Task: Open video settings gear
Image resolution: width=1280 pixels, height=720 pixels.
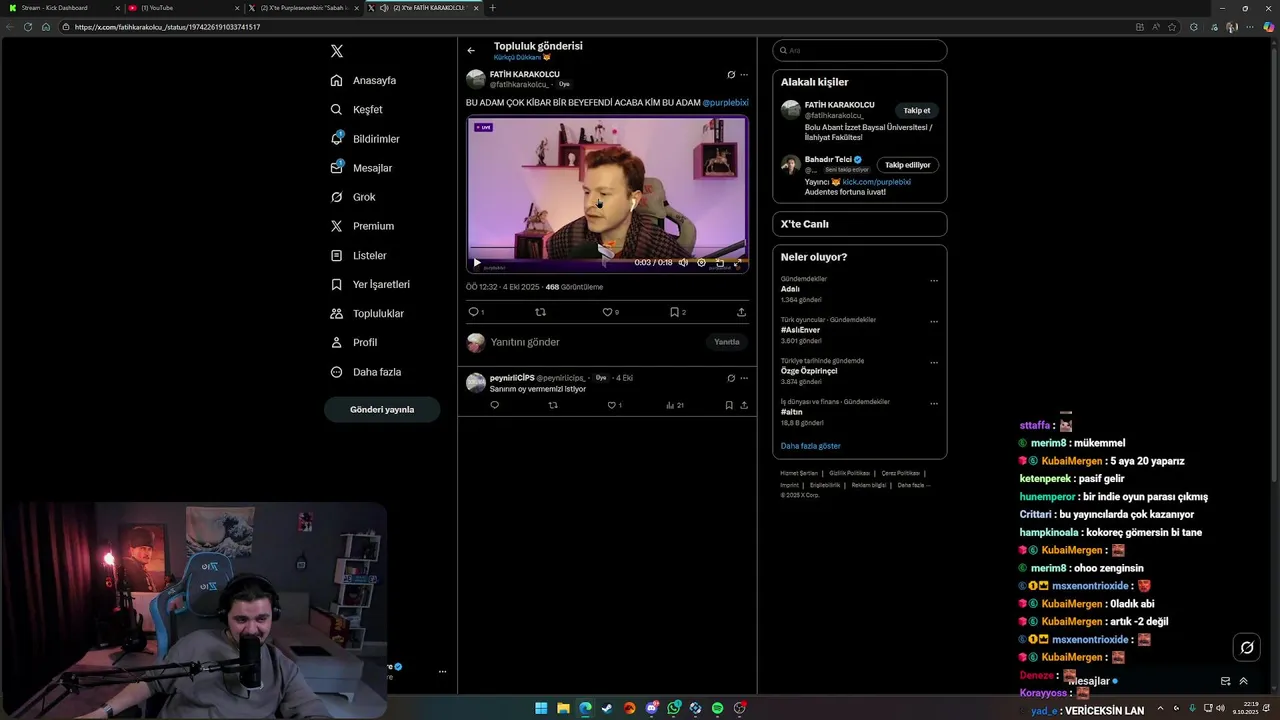Action: coord(701,263)
